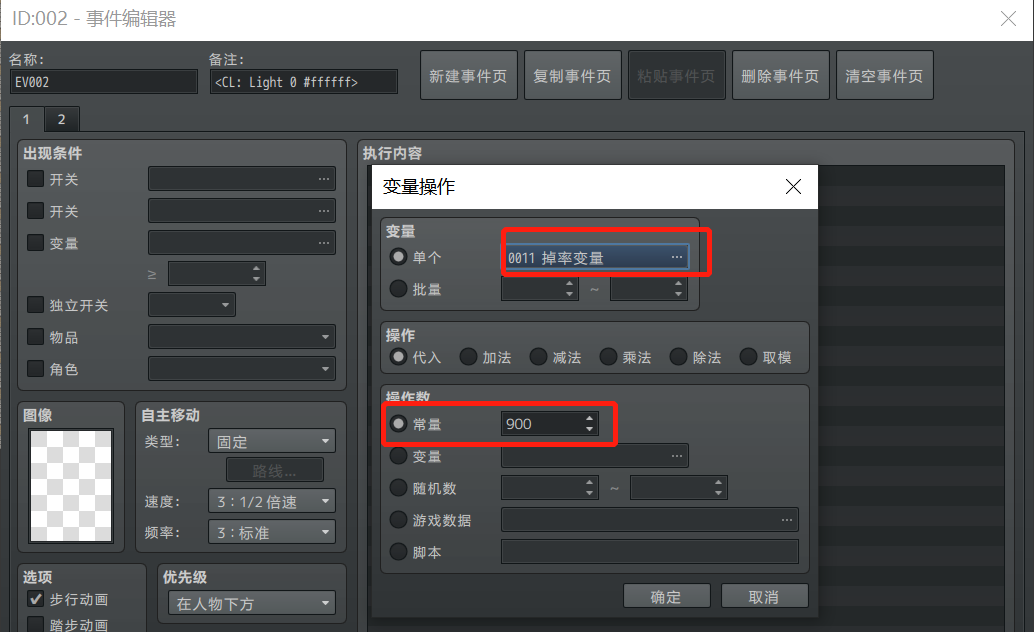
Task: Toggle the 踏步动画 option checkbox
Action: coord(35,624)
